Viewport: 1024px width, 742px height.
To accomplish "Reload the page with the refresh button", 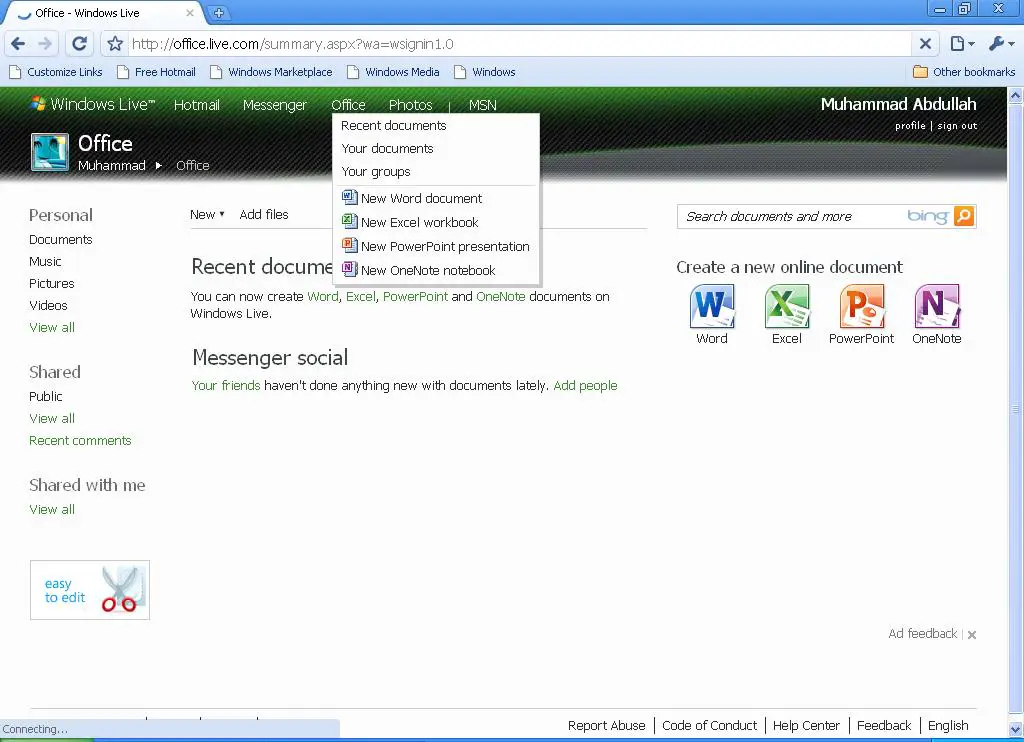I will [x=80, y=44].
